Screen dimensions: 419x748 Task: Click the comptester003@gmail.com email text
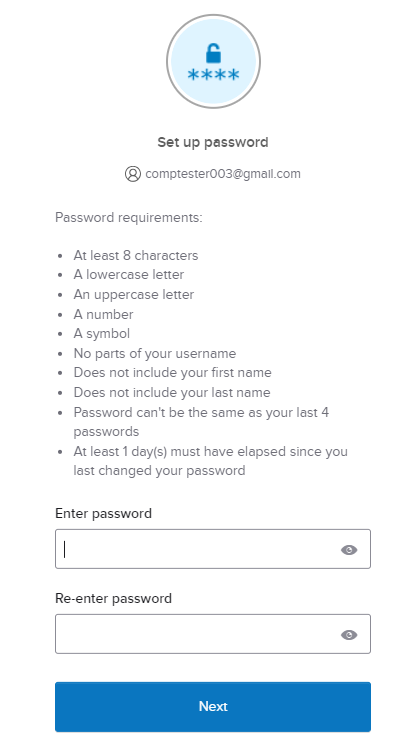point(223,174)
